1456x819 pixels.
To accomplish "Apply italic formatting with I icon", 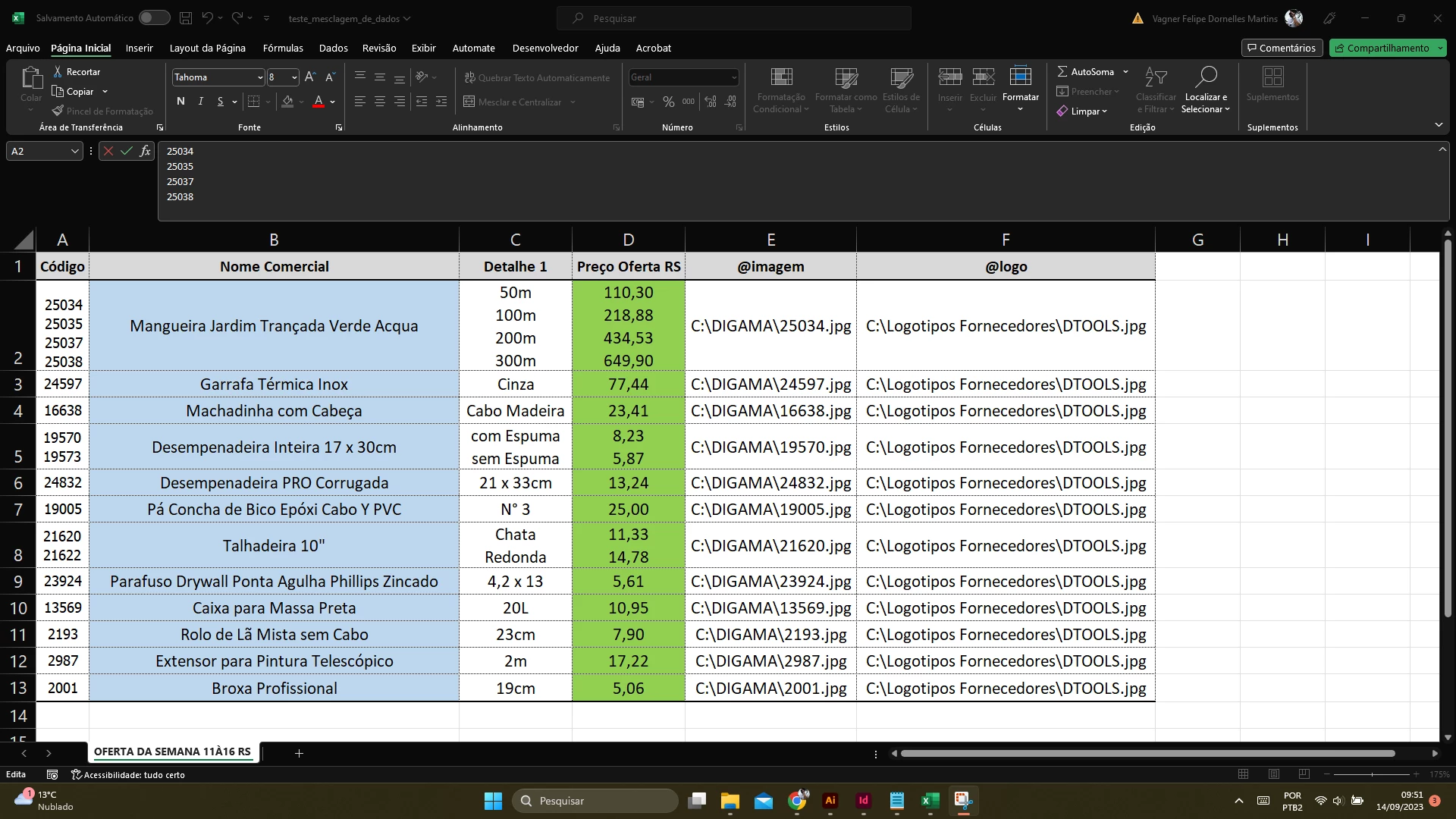I will tap(200, 102).
